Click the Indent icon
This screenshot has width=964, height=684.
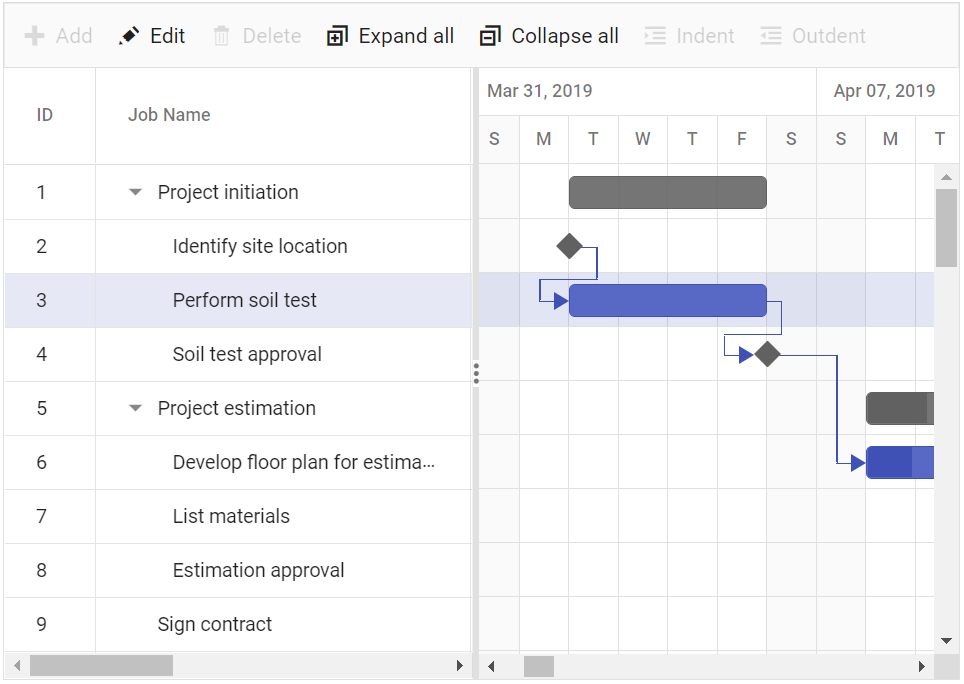click(655, 36)
